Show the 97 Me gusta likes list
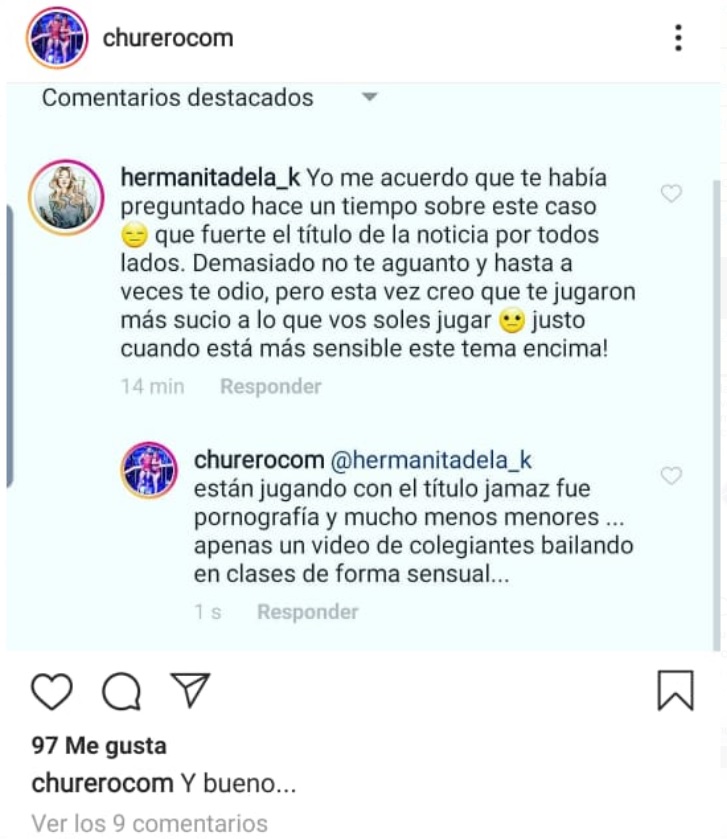Viewport: 727px width, 839px height. coord(99,746)
